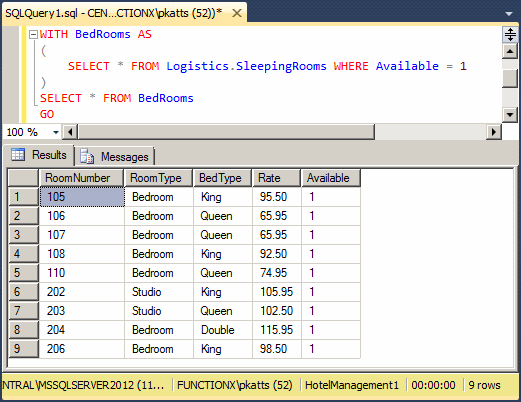
Task: Click the horizontal scrollbar left arrow
Action: [70, 132]
